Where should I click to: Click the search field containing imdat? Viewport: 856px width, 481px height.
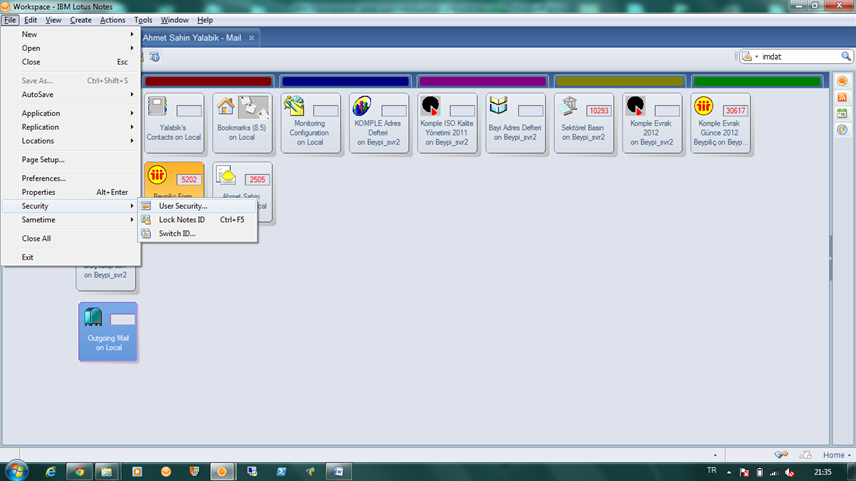(800, 56)
